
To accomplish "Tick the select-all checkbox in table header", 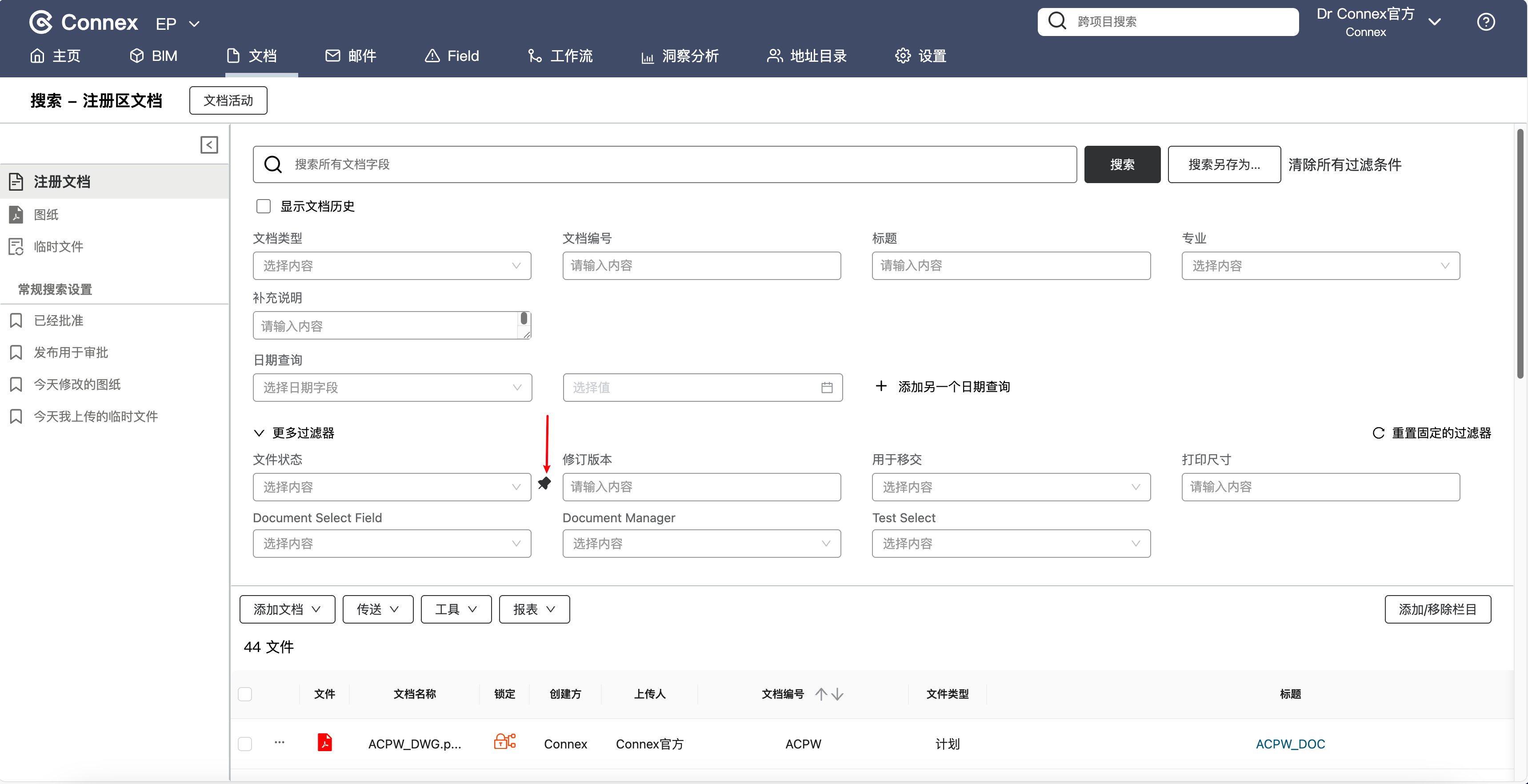I will [245, 694].
